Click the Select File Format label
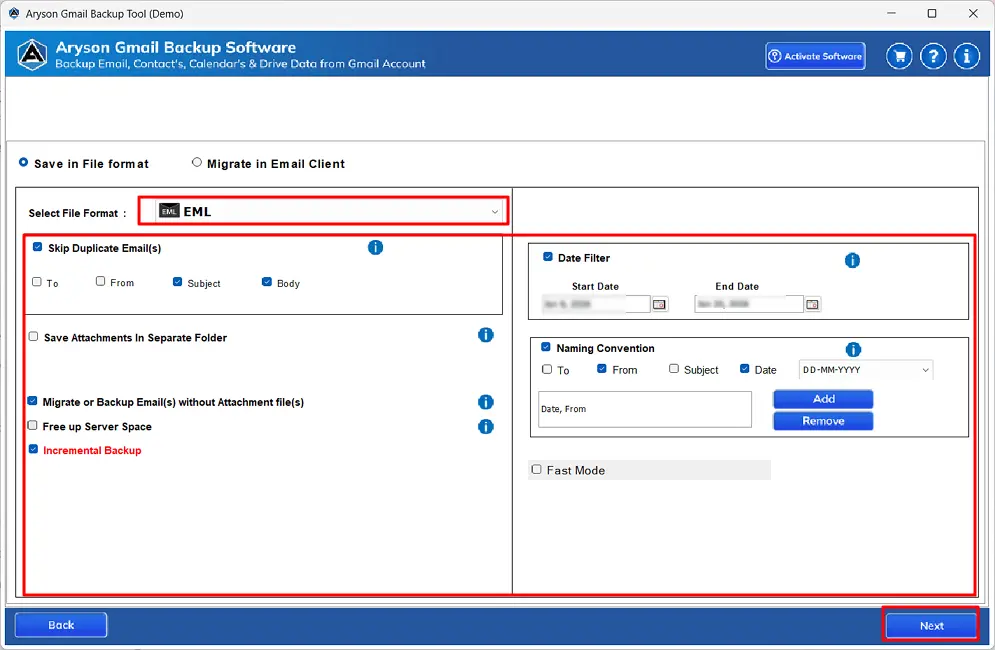The image size is (995, 650). (x=77, y=213)
